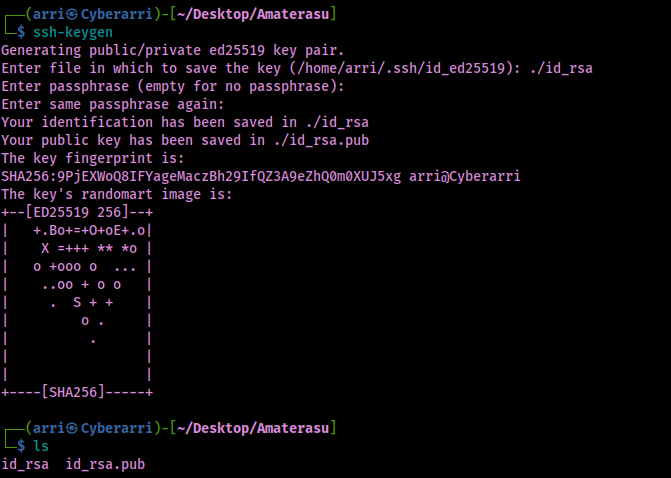Click the ls command text
Screen dimensions: 671x478
pos(40,445)
